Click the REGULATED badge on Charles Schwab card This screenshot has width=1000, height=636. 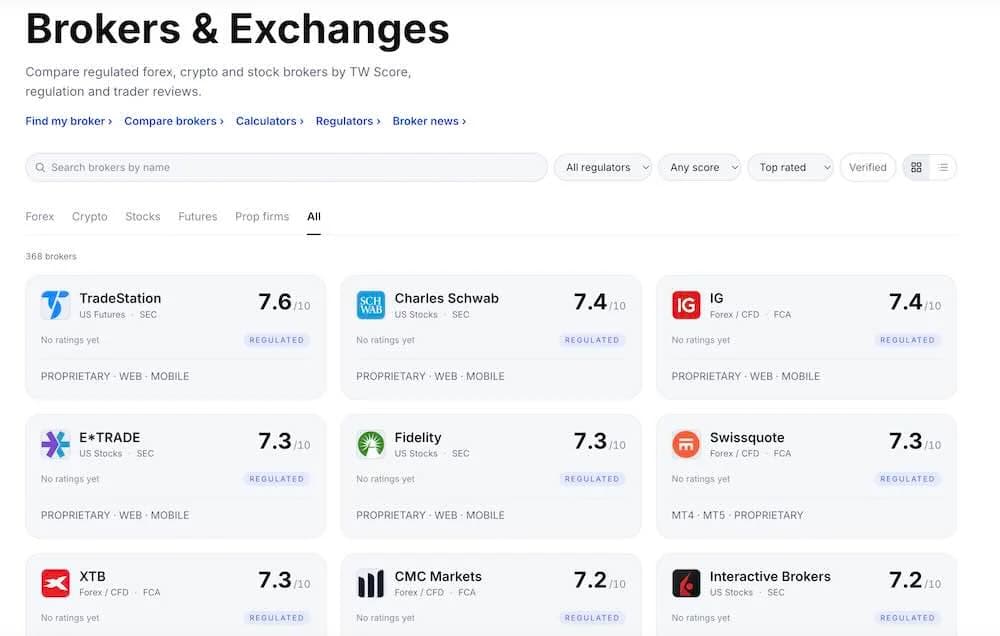pos(592,340)
